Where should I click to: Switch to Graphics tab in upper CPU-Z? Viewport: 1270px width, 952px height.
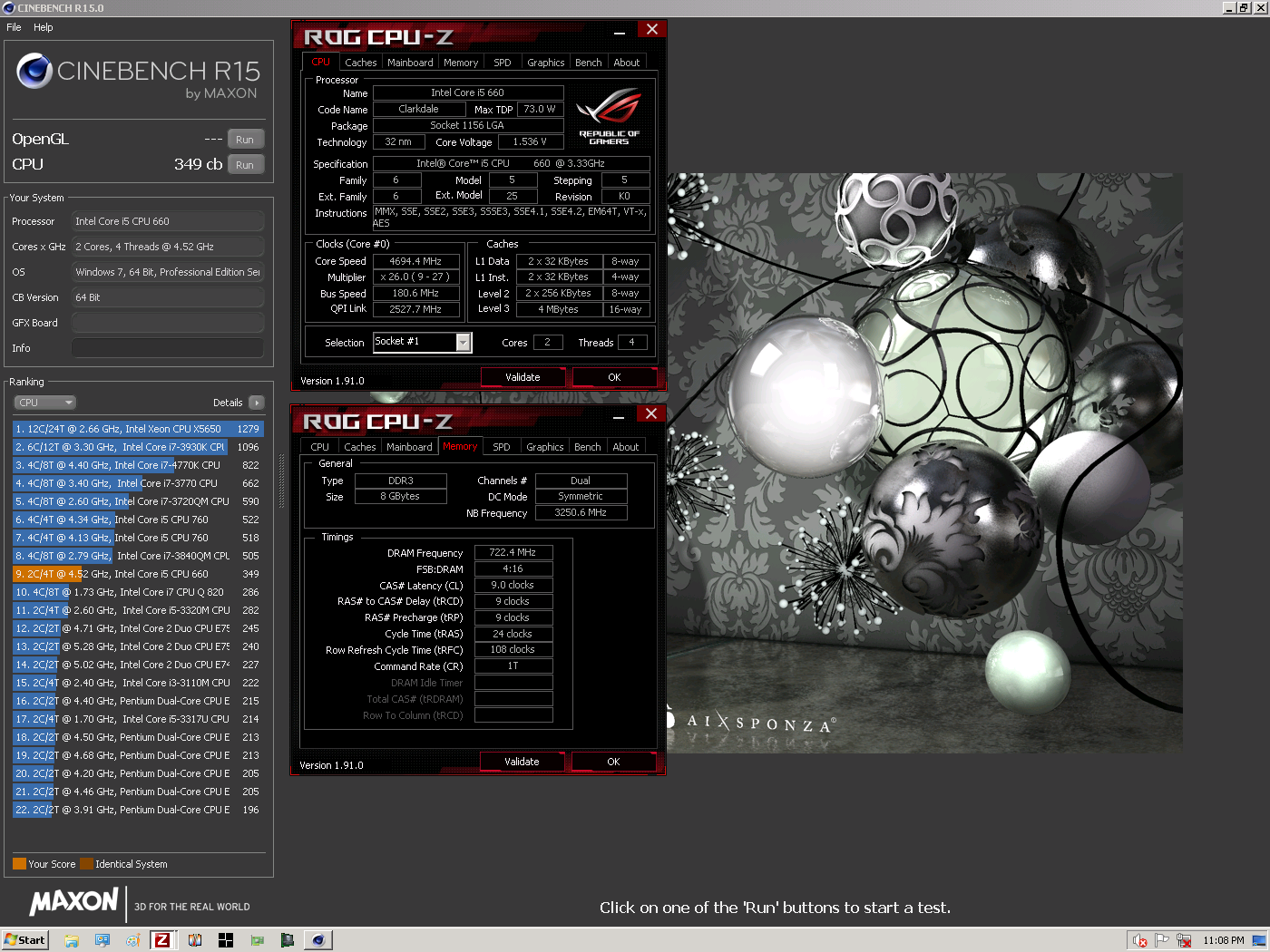click(x=546, y=63)
